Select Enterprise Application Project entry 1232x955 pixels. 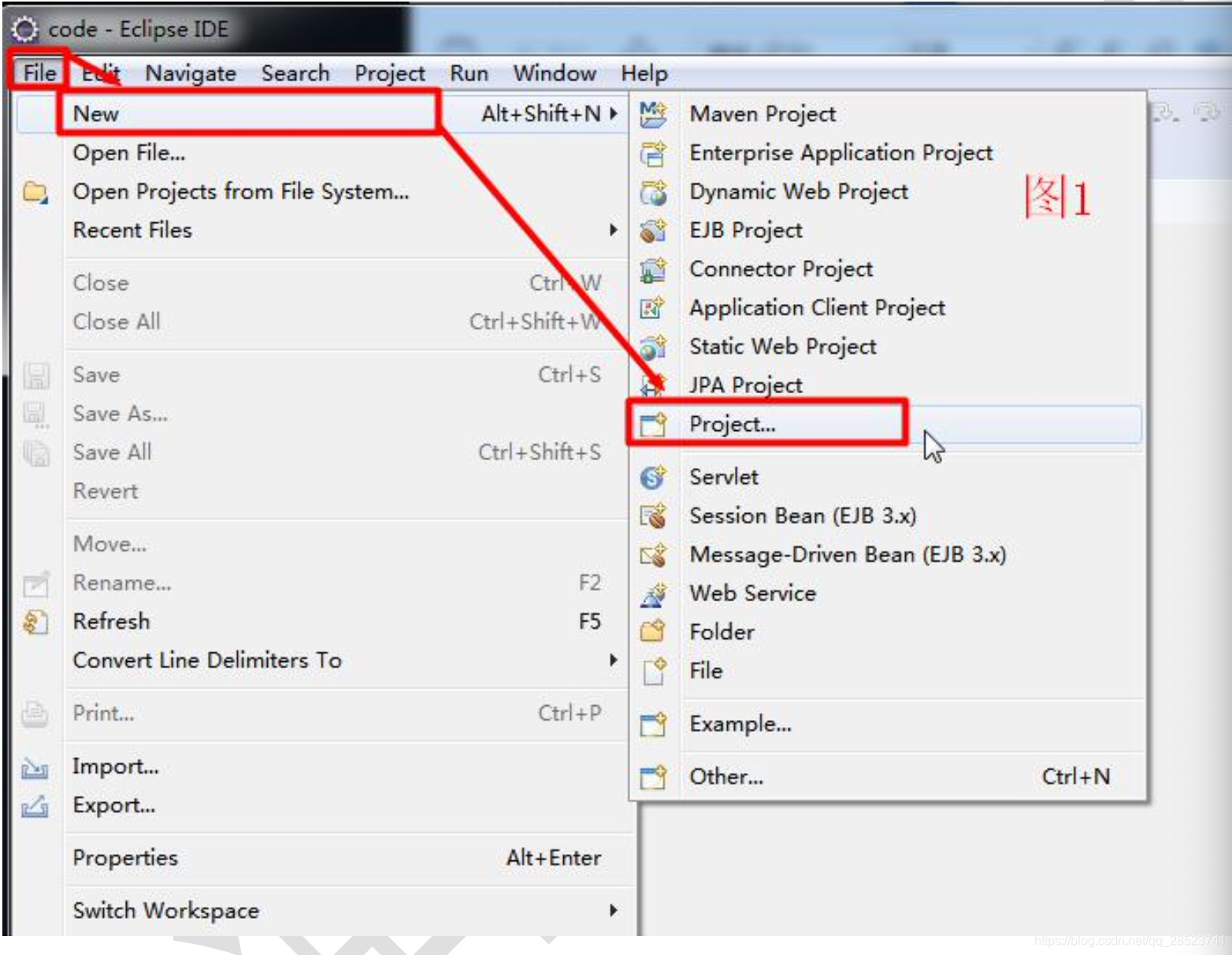click(888, 153)
